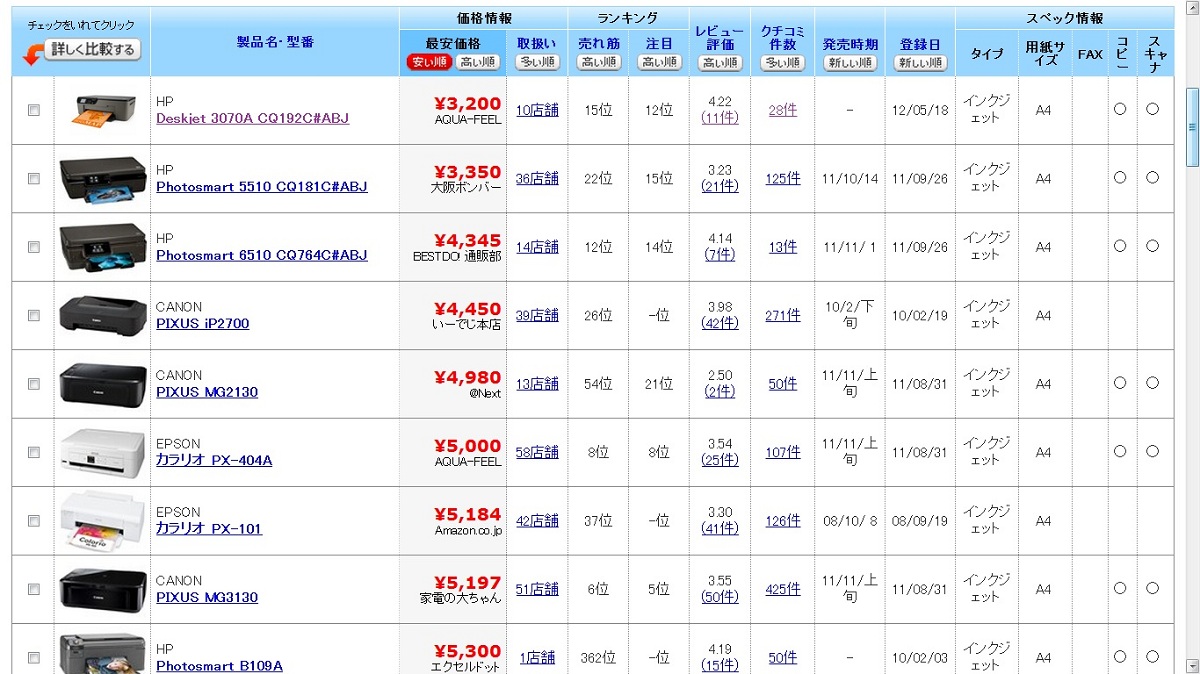Click the scrollbar up arrow
This screenshot has width=1200, height=674.
(1191, 9)
